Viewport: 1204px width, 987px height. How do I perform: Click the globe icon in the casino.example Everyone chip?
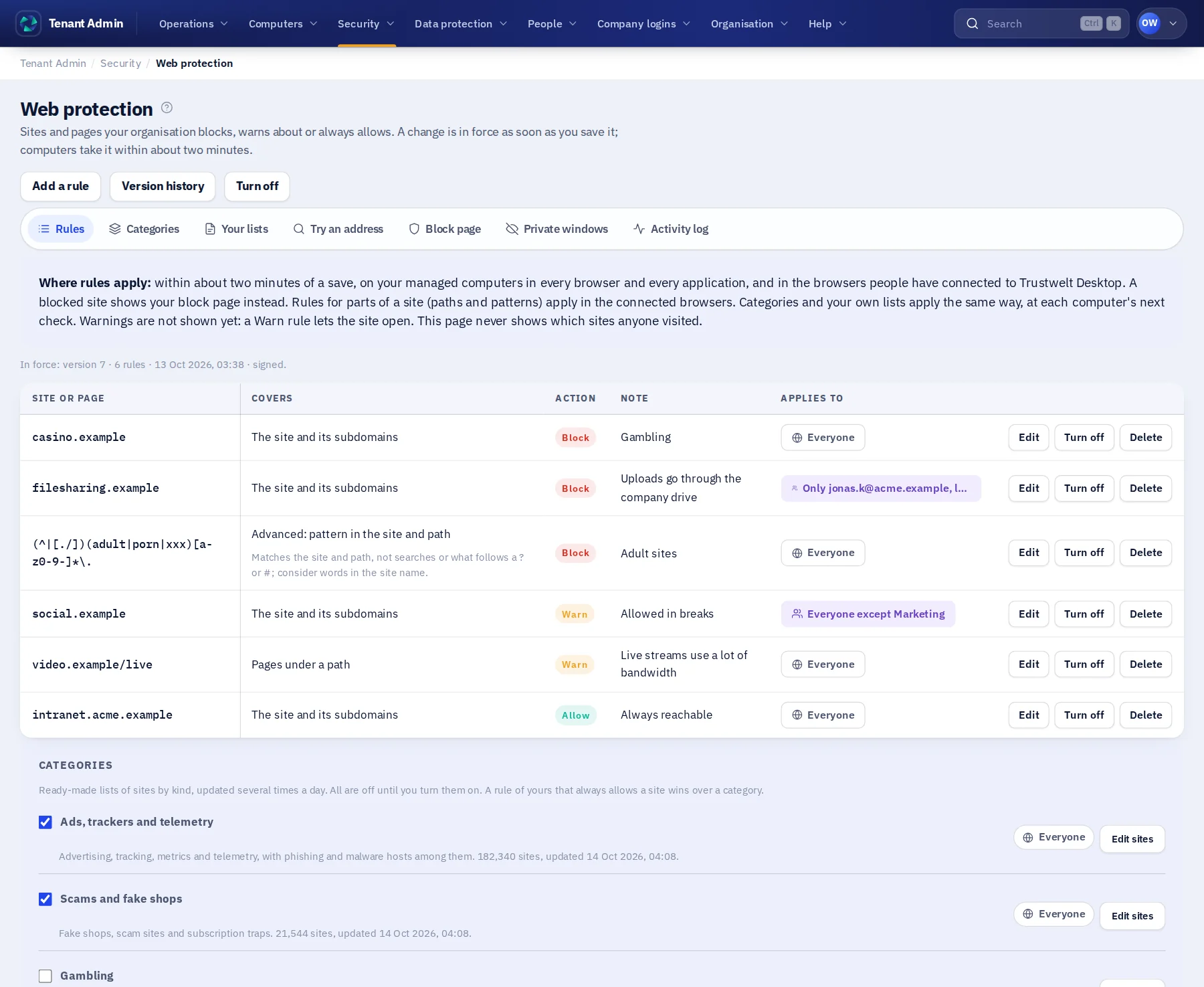[797, 438]
